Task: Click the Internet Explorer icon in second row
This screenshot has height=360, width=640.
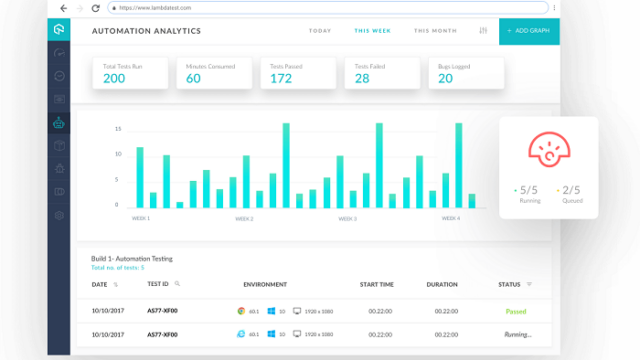Action: point(241,334)
